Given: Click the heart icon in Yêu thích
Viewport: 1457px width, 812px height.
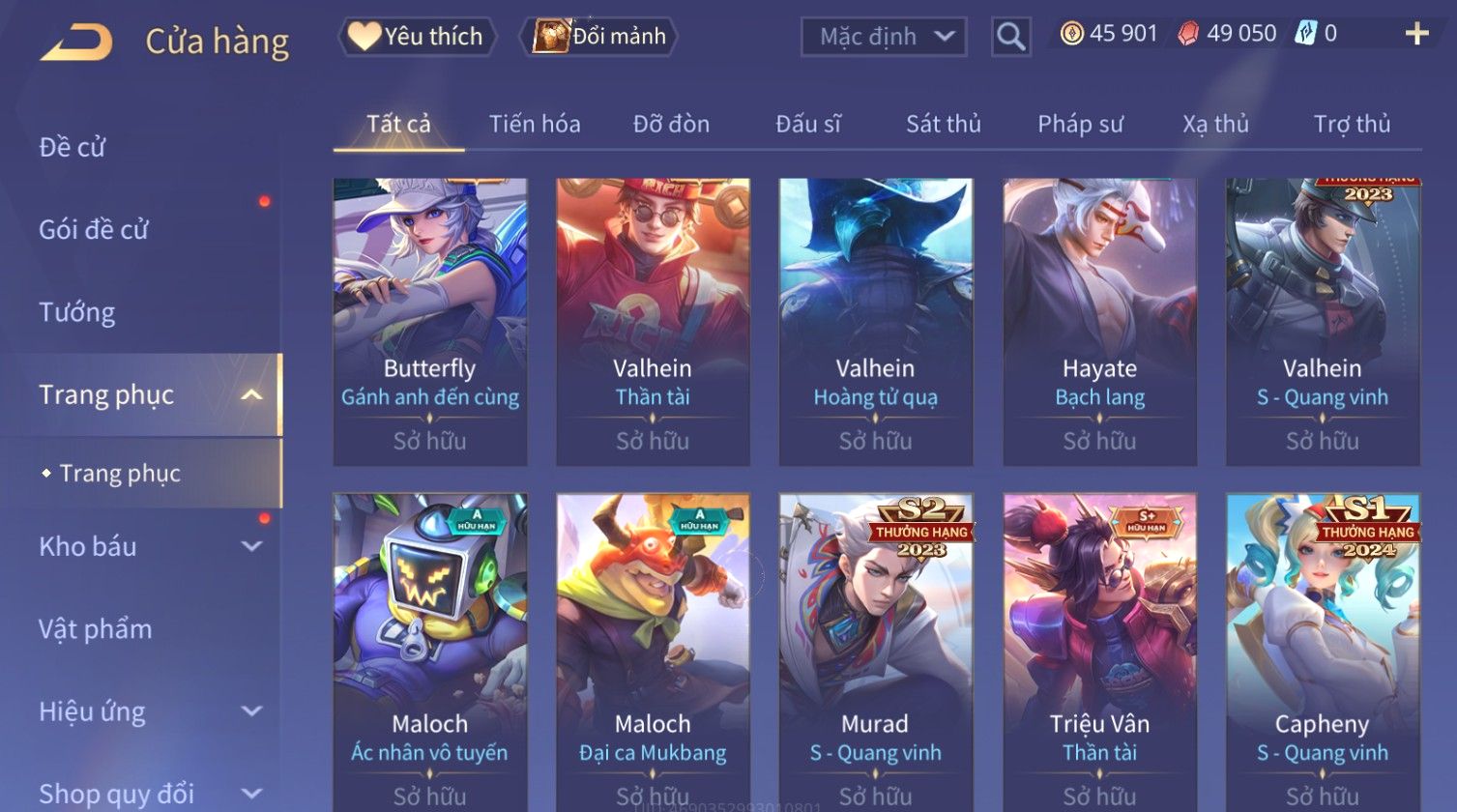Looking at the screenshot, I should coord(364,37).
